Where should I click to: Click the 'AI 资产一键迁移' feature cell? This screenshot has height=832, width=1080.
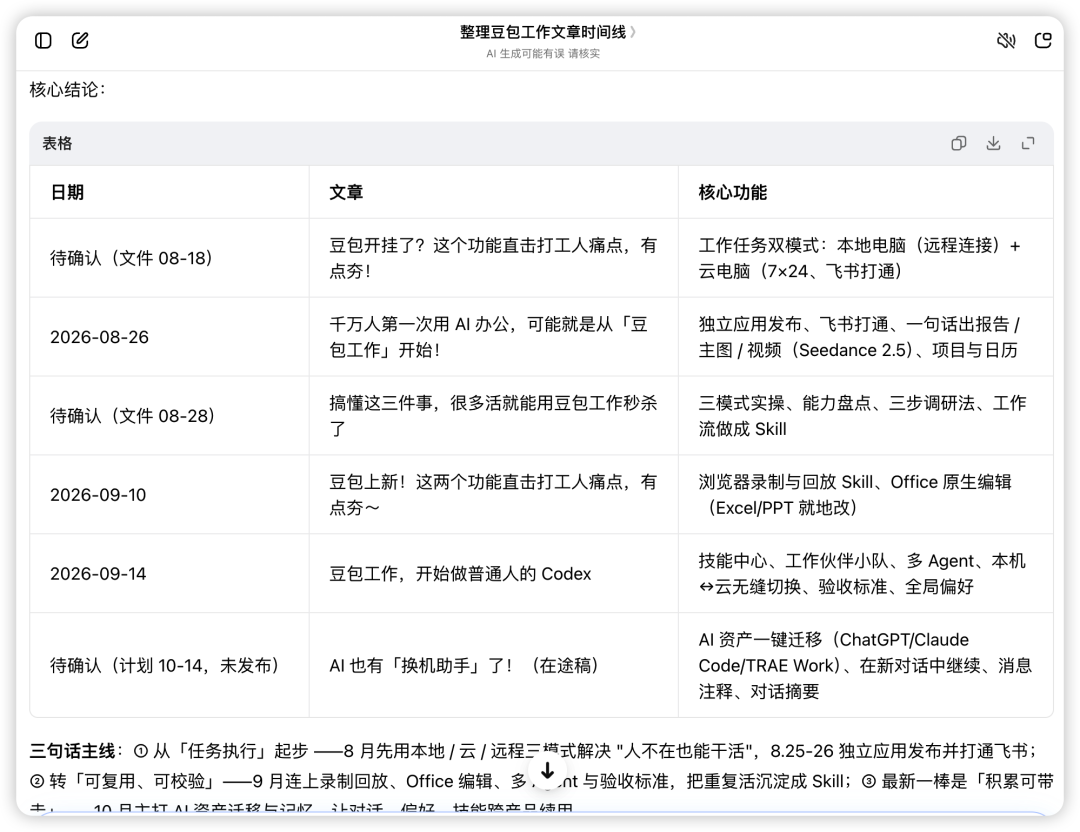[865, 665]
